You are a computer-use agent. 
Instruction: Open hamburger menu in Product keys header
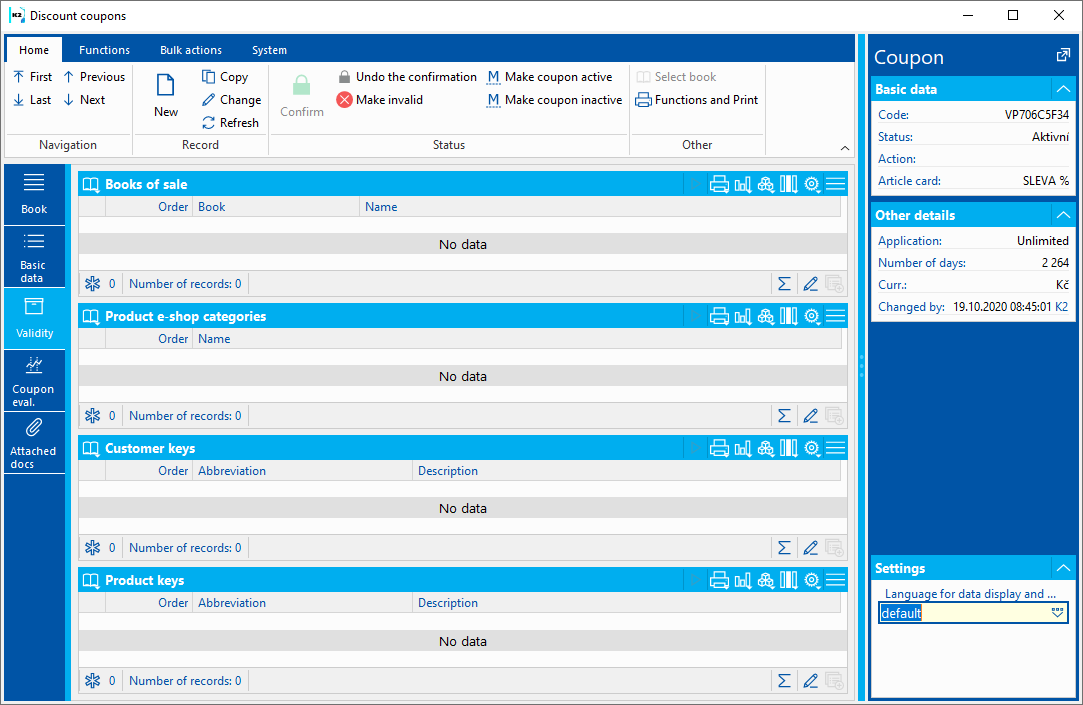(x=835, y=580)
